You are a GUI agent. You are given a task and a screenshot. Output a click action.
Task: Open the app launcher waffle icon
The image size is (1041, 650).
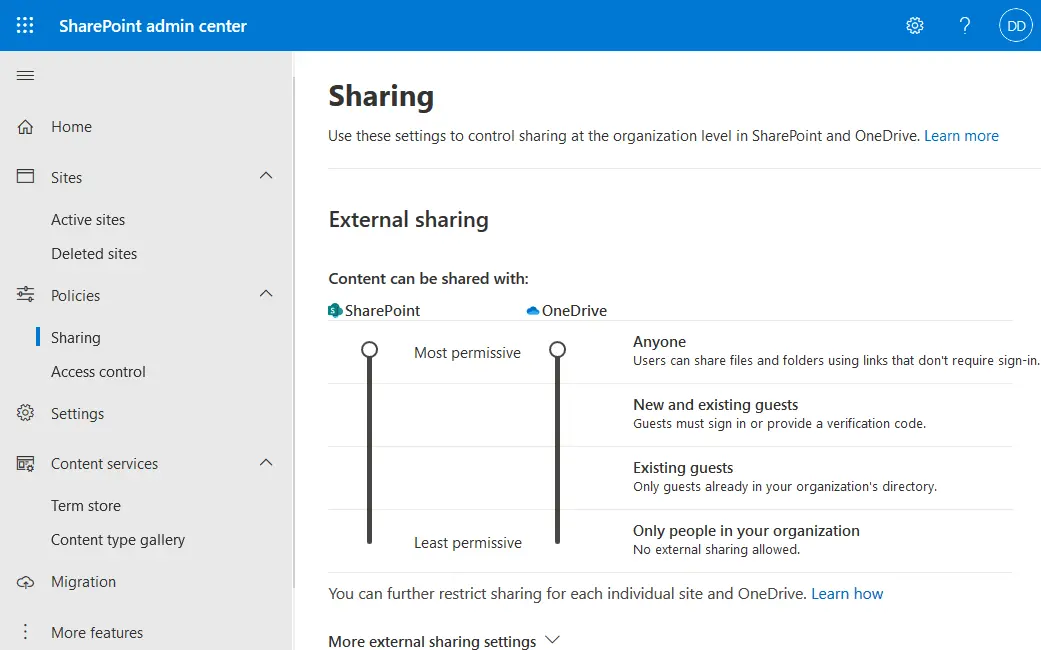point(25,25)
